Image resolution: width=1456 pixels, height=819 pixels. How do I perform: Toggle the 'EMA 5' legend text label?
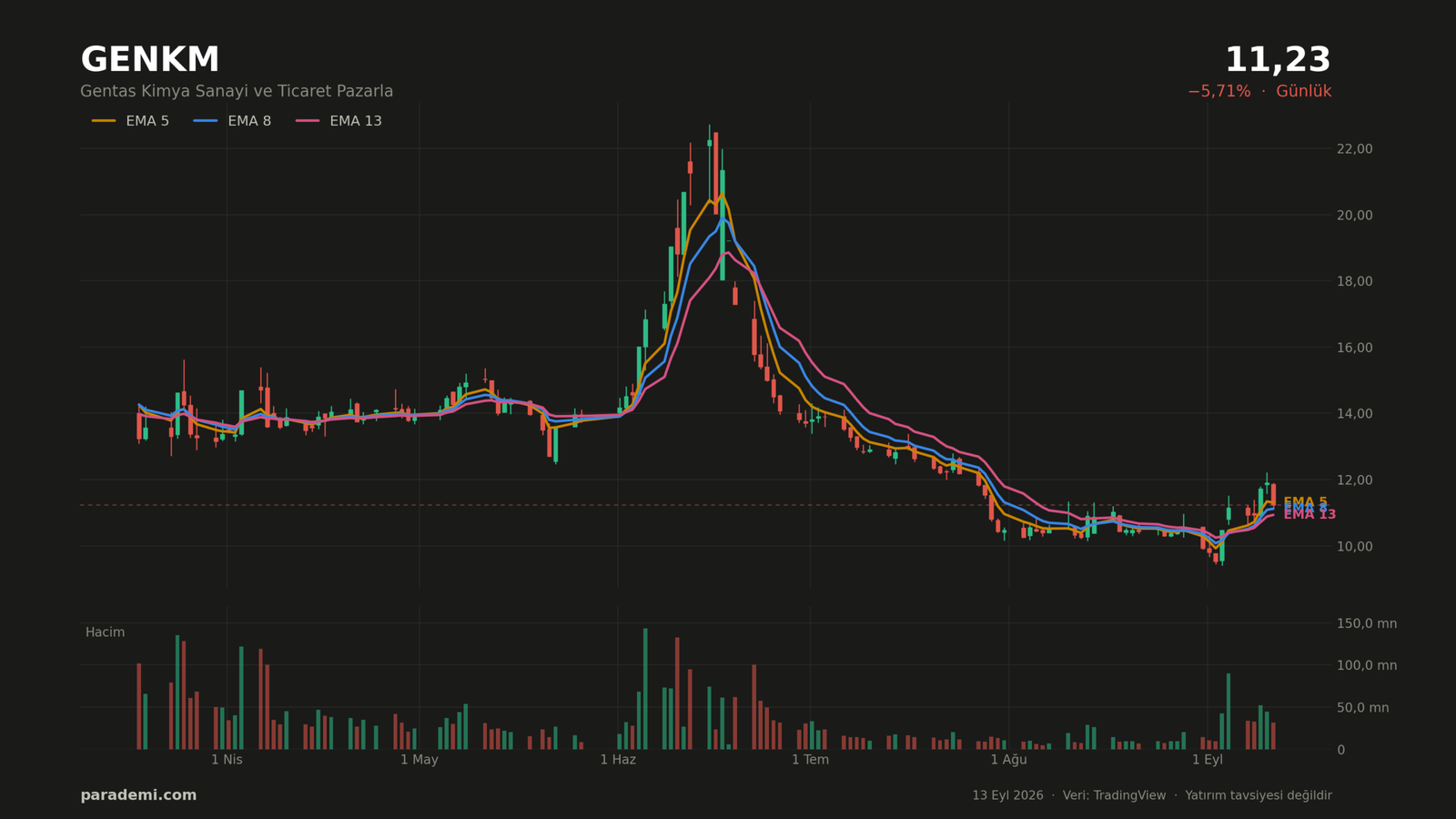pos(147,121)
